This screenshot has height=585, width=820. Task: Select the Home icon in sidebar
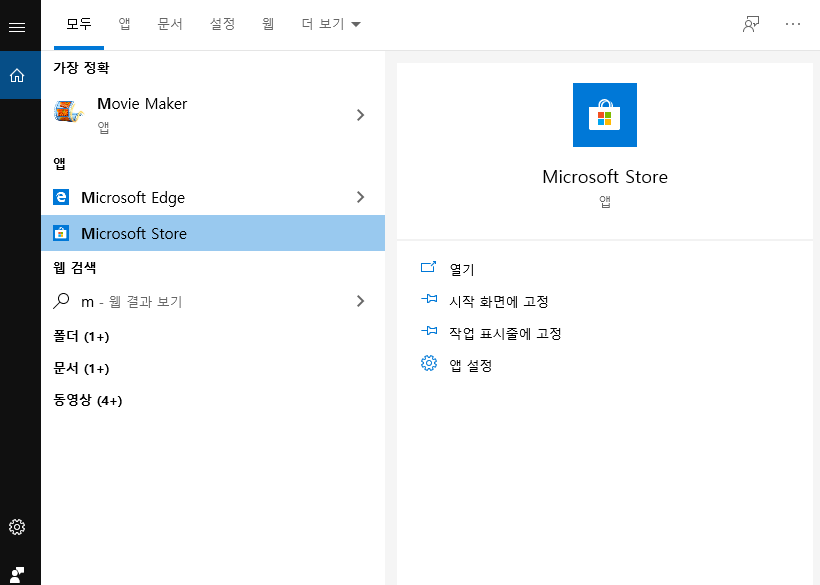click(17, 75)
